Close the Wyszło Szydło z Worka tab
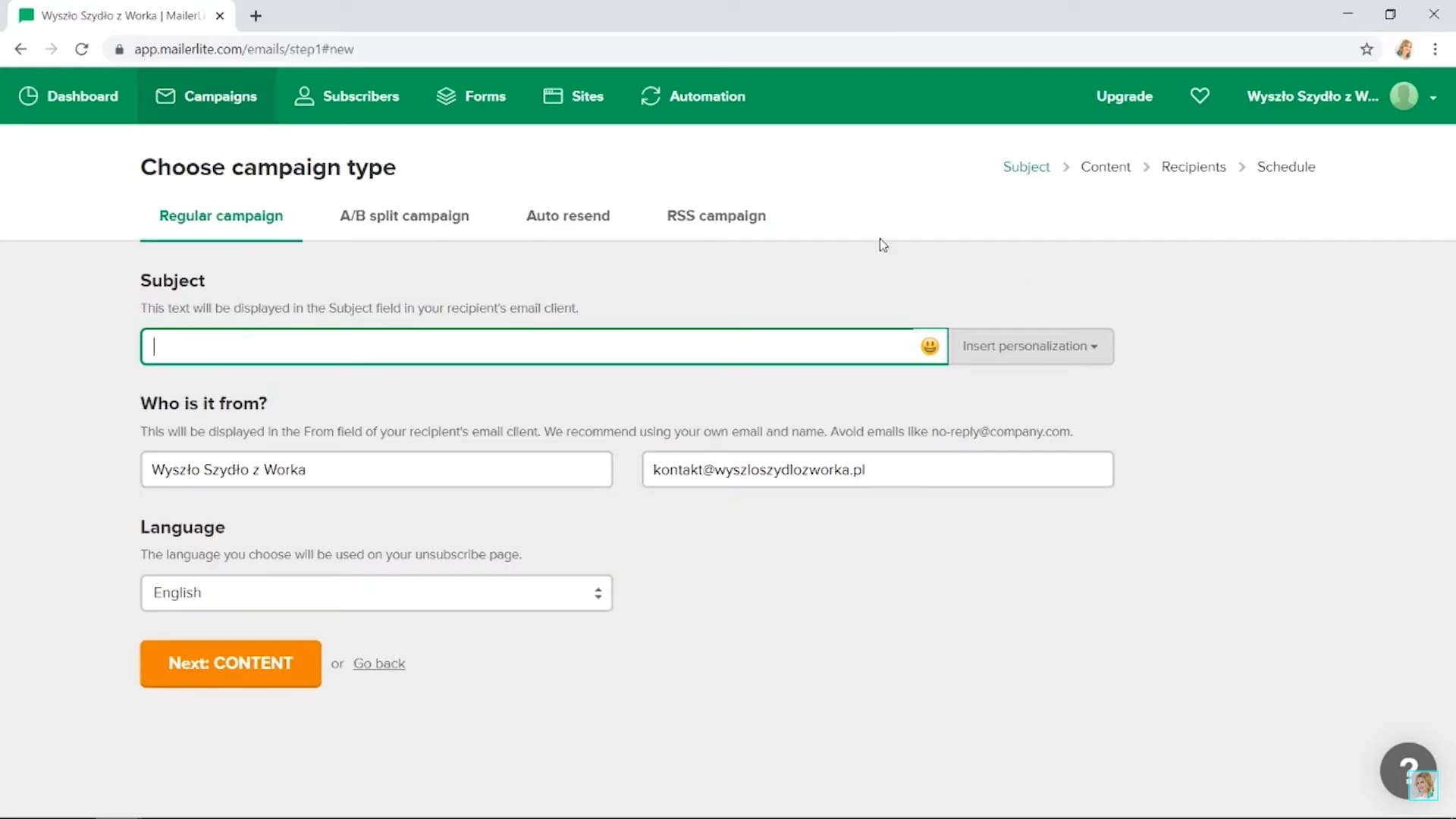This screenshot has width=1456, height=819. point(220,16)
